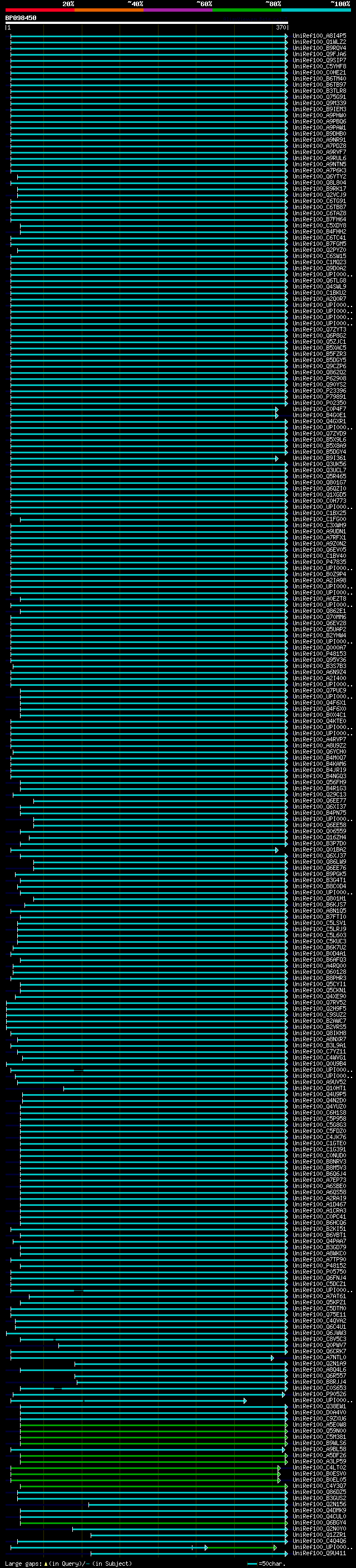The height and width of the screenshot is (1568, 356).
Task: Click the white query sequence bar
Action: 147,22
